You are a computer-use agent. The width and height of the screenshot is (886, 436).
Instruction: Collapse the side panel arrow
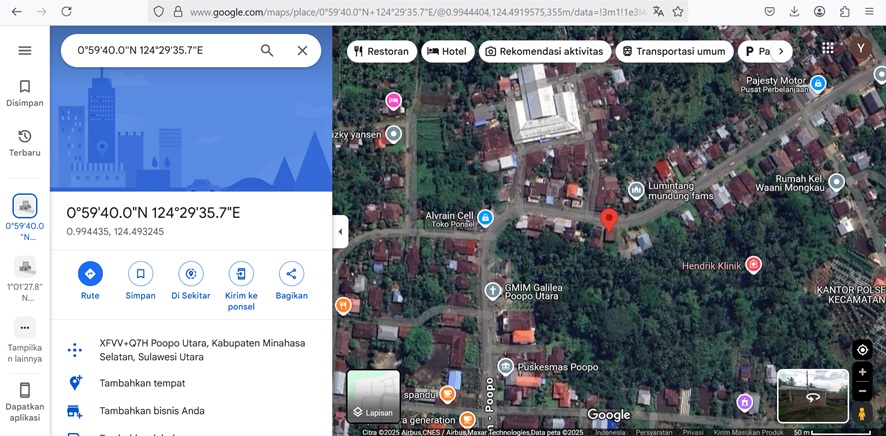pos(340,232)
